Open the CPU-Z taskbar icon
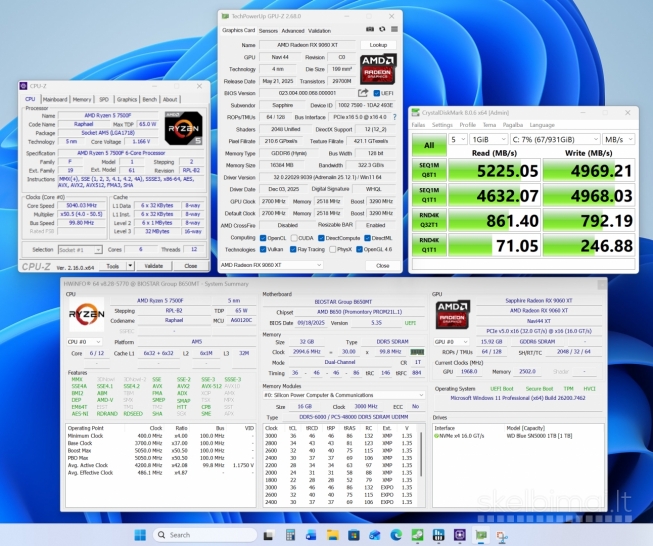The height and width of the screenshot is (546, 653). click(x=460, y=535)
